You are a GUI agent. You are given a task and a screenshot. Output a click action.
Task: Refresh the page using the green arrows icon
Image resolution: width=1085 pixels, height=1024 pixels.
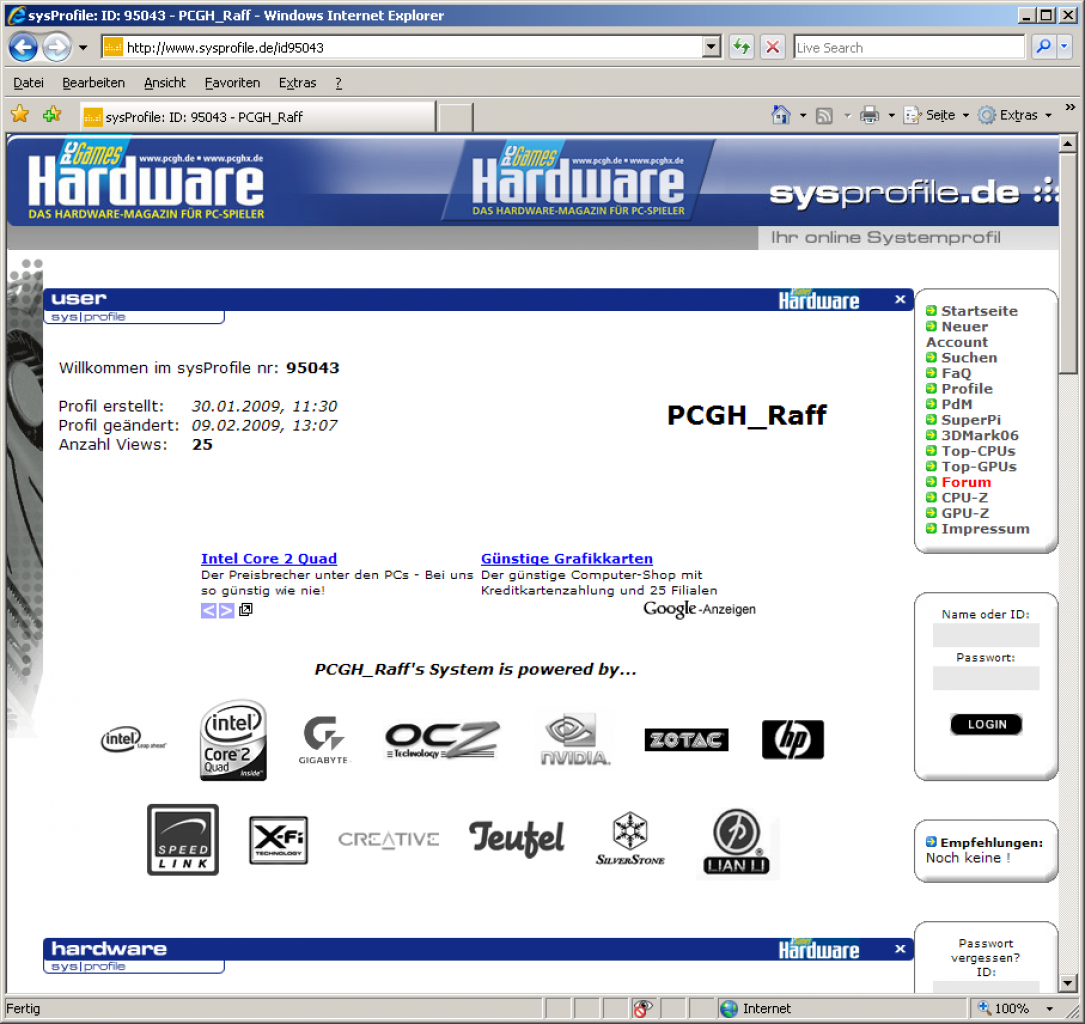(741, 47)
